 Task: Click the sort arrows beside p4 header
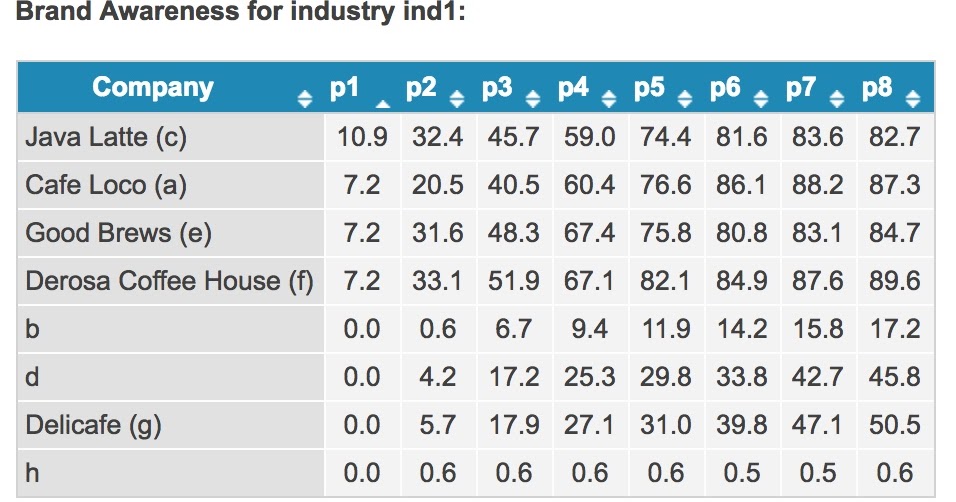tap(608, 98)
